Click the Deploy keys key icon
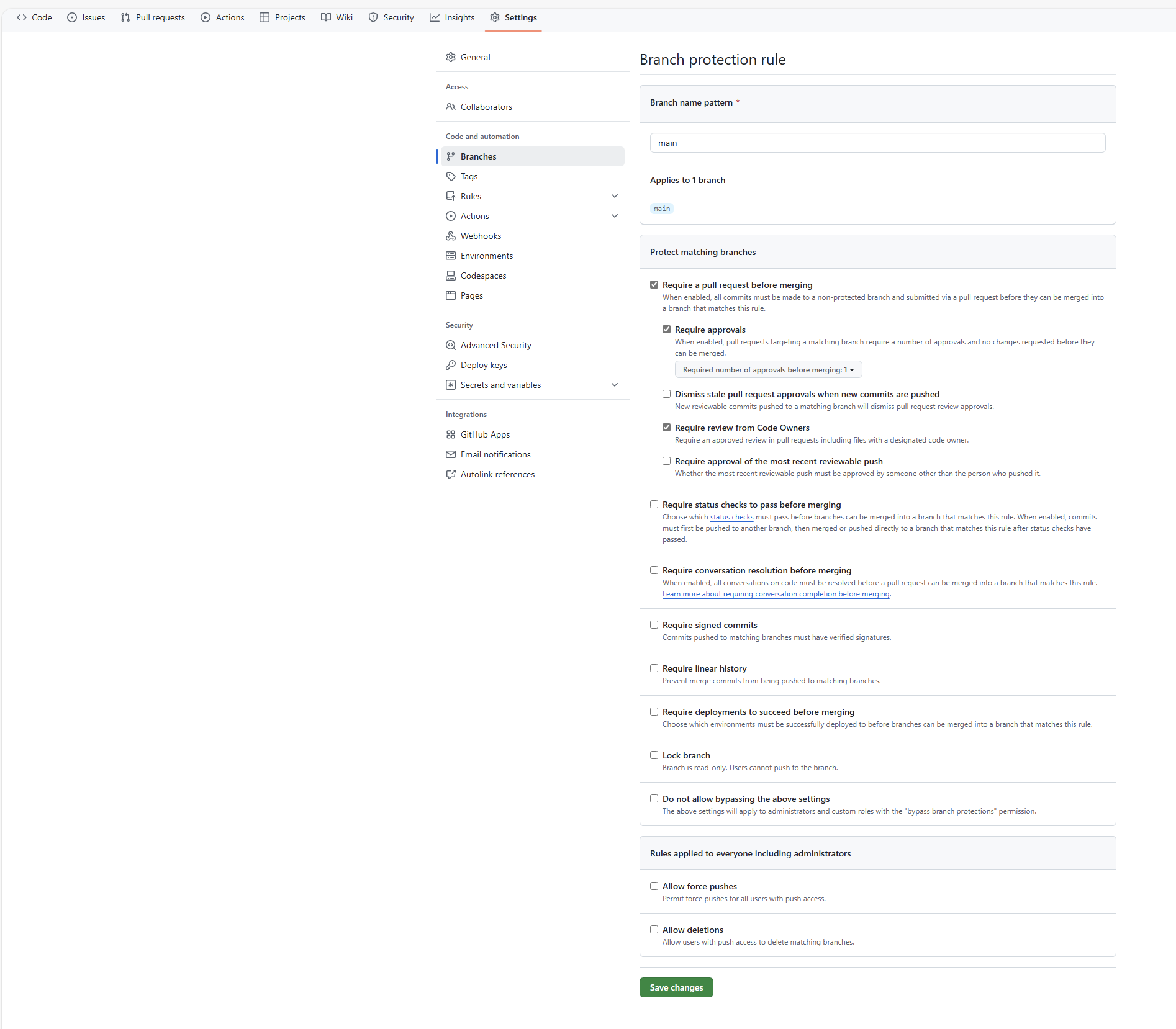This screenshot has height=1029, width=1176. (451, 365)
